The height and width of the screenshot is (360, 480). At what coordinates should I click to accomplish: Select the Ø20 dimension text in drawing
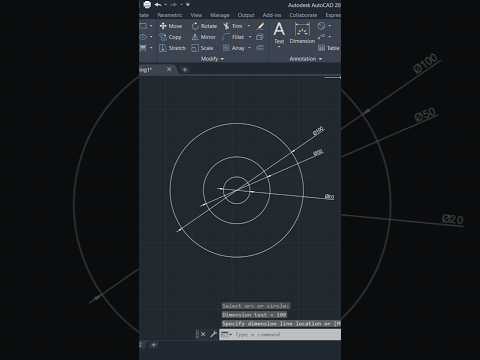pos(330,197)
